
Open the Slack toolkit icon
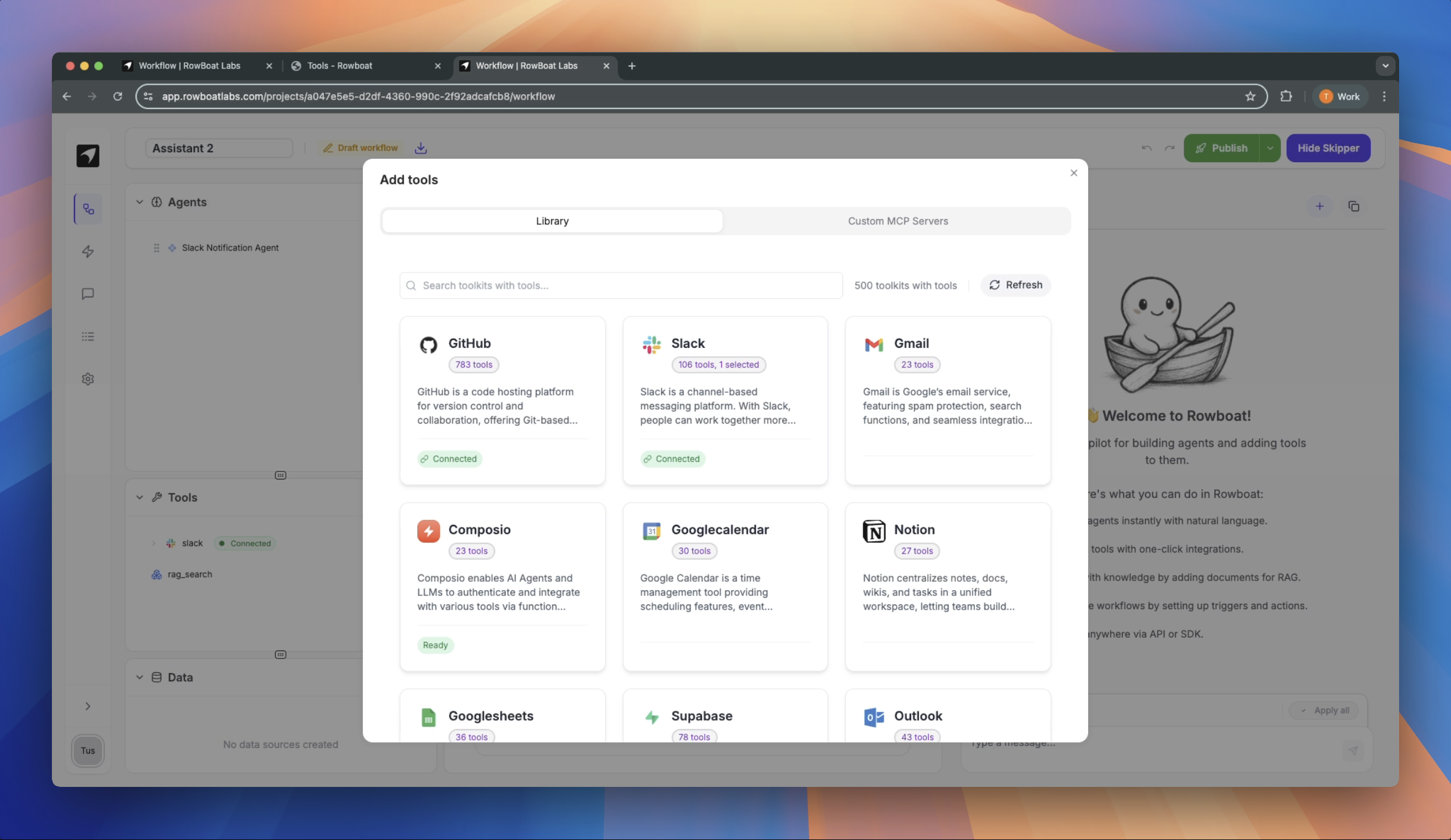651,344
